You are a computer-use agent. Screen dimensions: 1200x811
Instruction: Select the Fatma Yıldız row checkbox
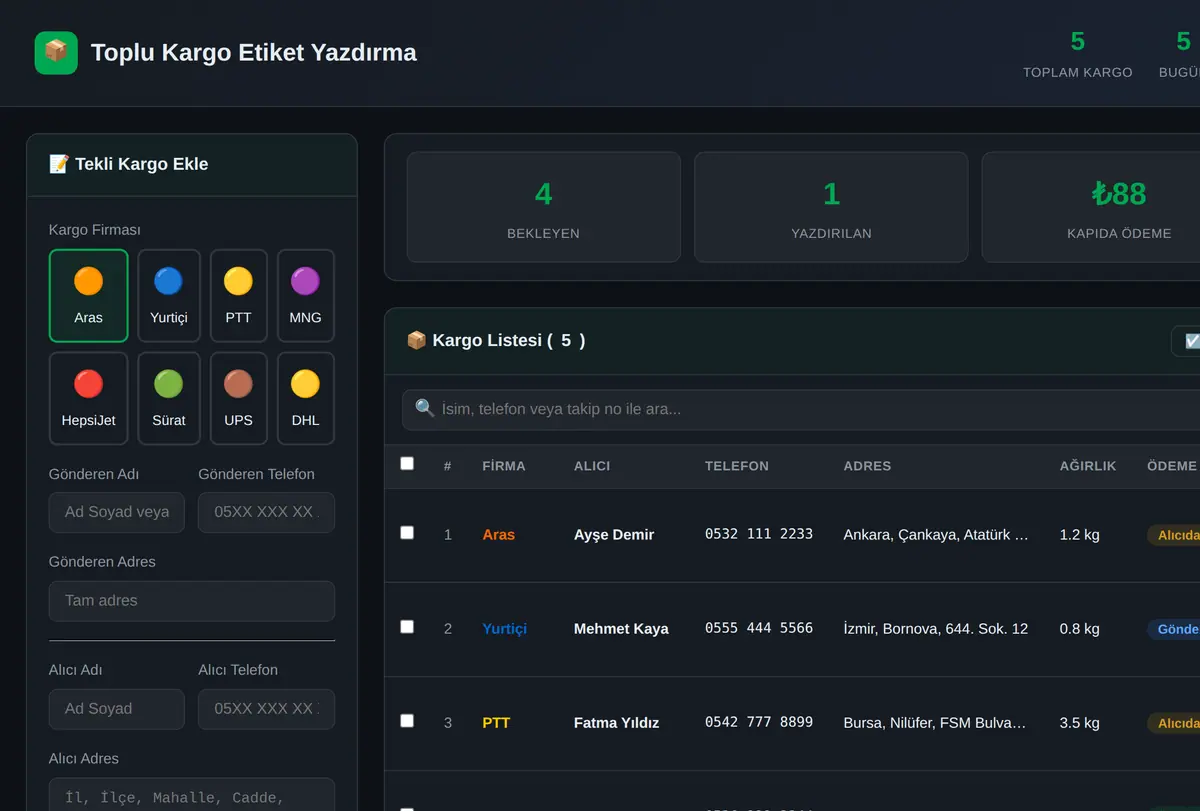tap(407, 721)
